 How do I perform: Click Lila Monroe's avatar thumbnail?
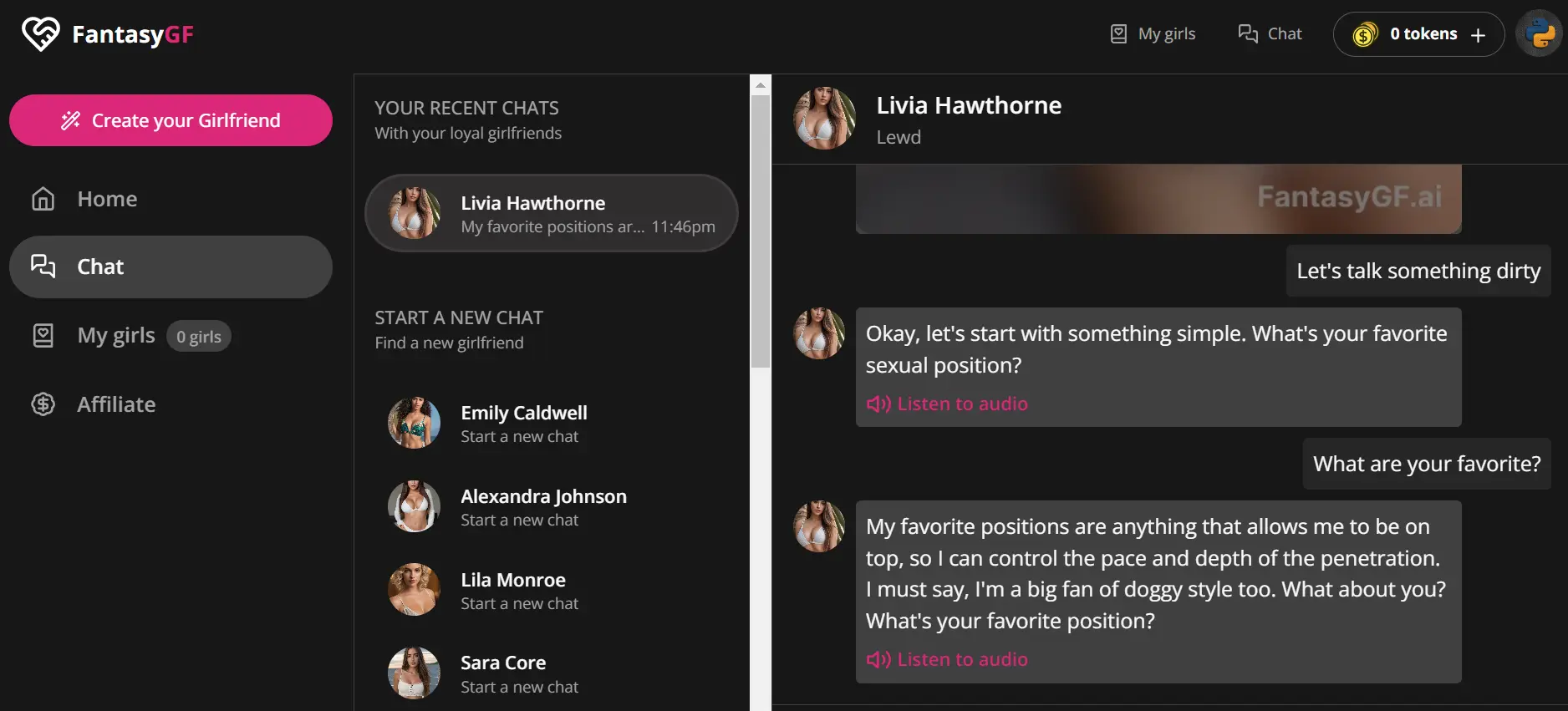(414, 590)
